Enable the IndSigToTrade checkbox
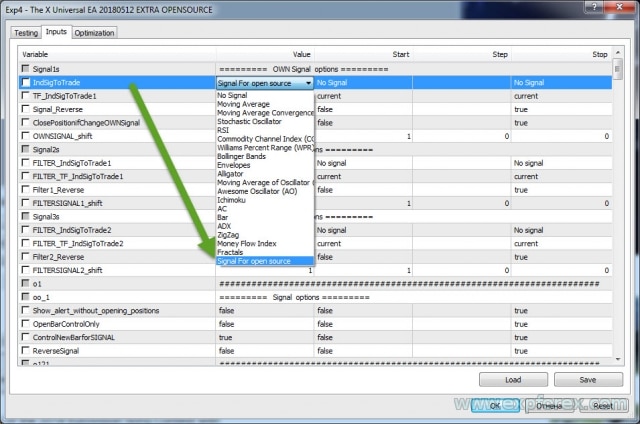 tap(25, 82)
